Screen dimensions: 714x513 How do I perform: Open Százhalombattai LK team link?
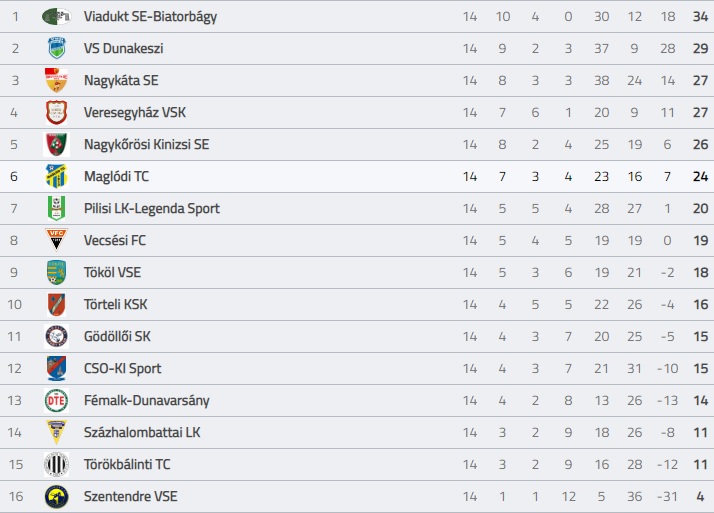click(x=142, y=432)
